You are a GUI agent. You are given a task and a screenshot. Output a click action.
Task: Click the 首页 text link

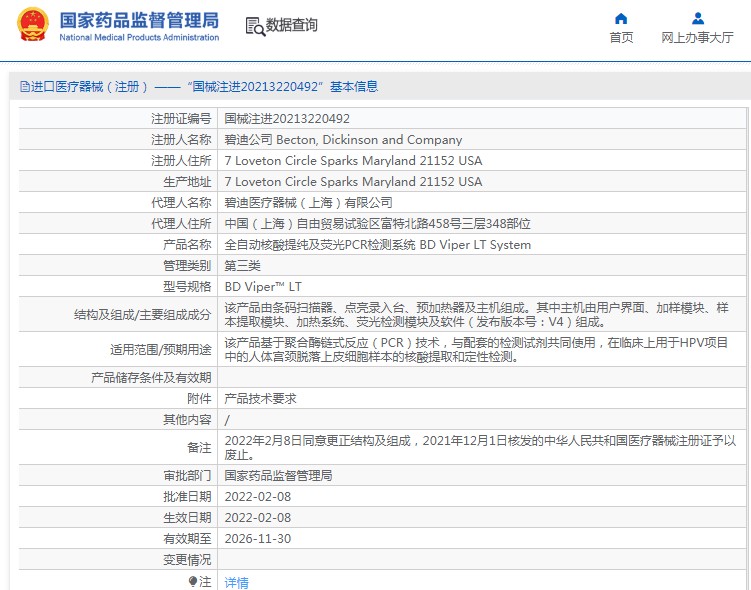click(621, 37)
